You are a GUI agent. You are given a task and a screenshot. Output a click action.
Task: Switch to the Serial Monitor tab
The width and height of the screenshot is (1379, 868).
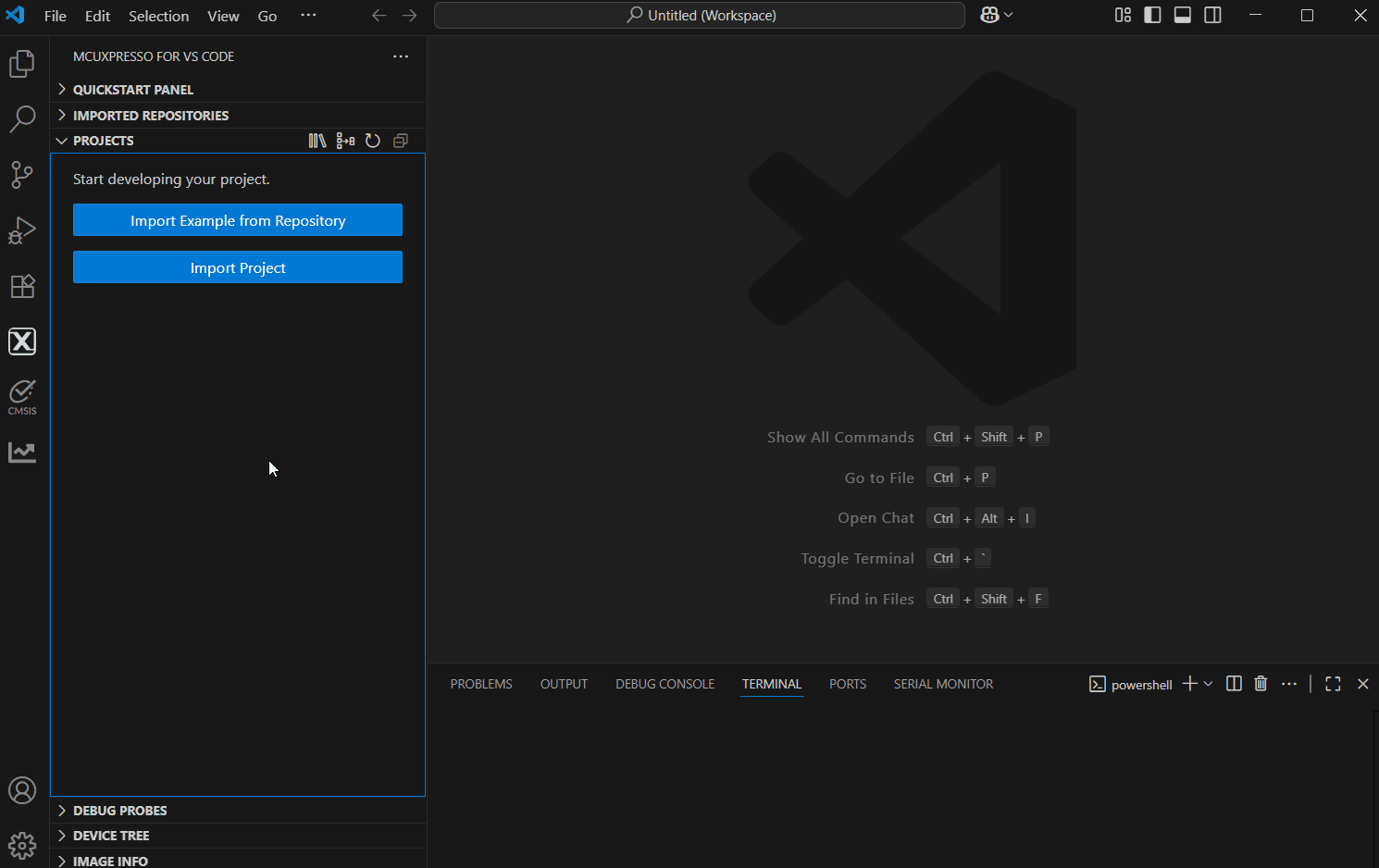943,683
